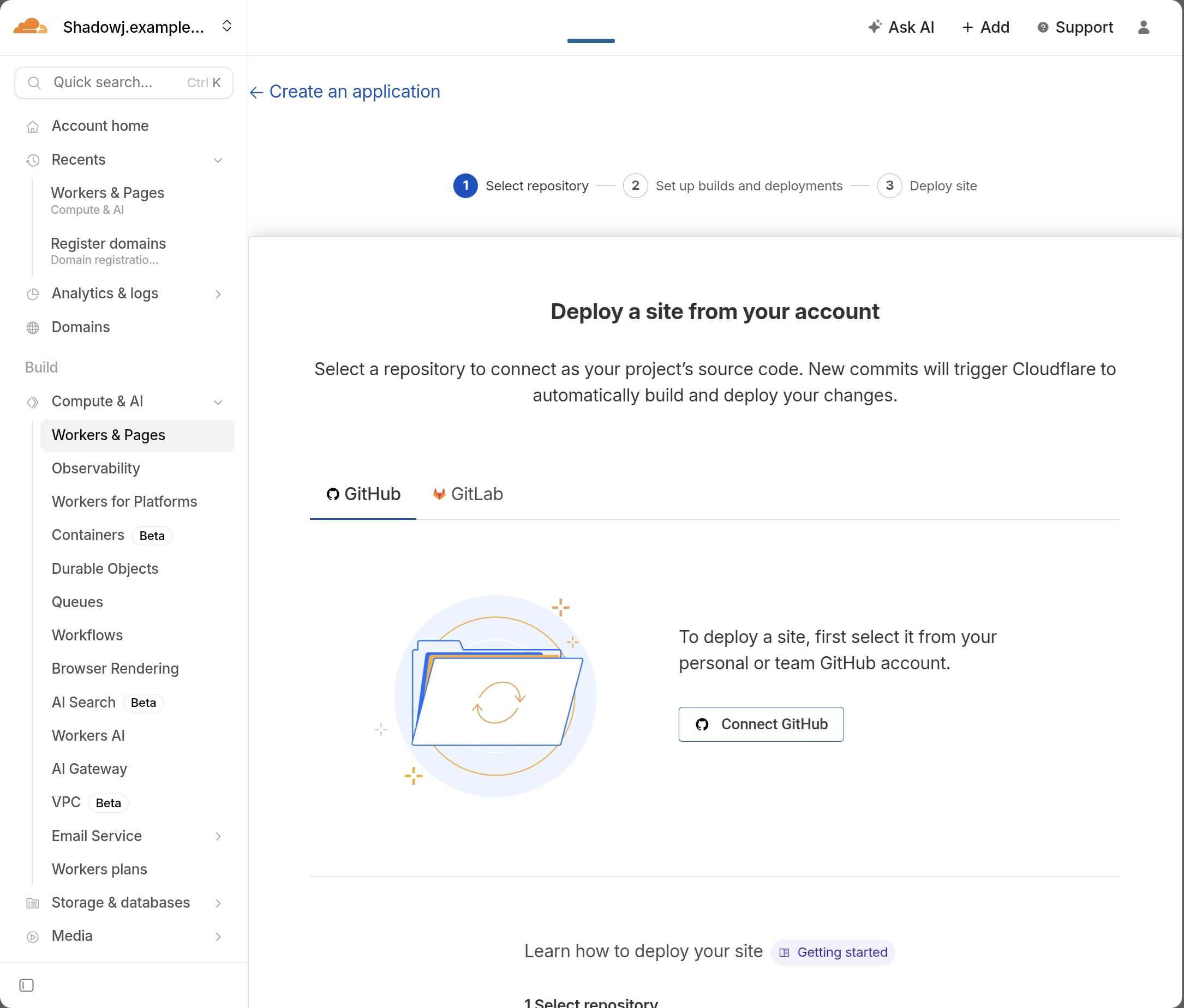Open the user profile icon menu
Screen dimensions: 1184x1008
click(1143, 27)
